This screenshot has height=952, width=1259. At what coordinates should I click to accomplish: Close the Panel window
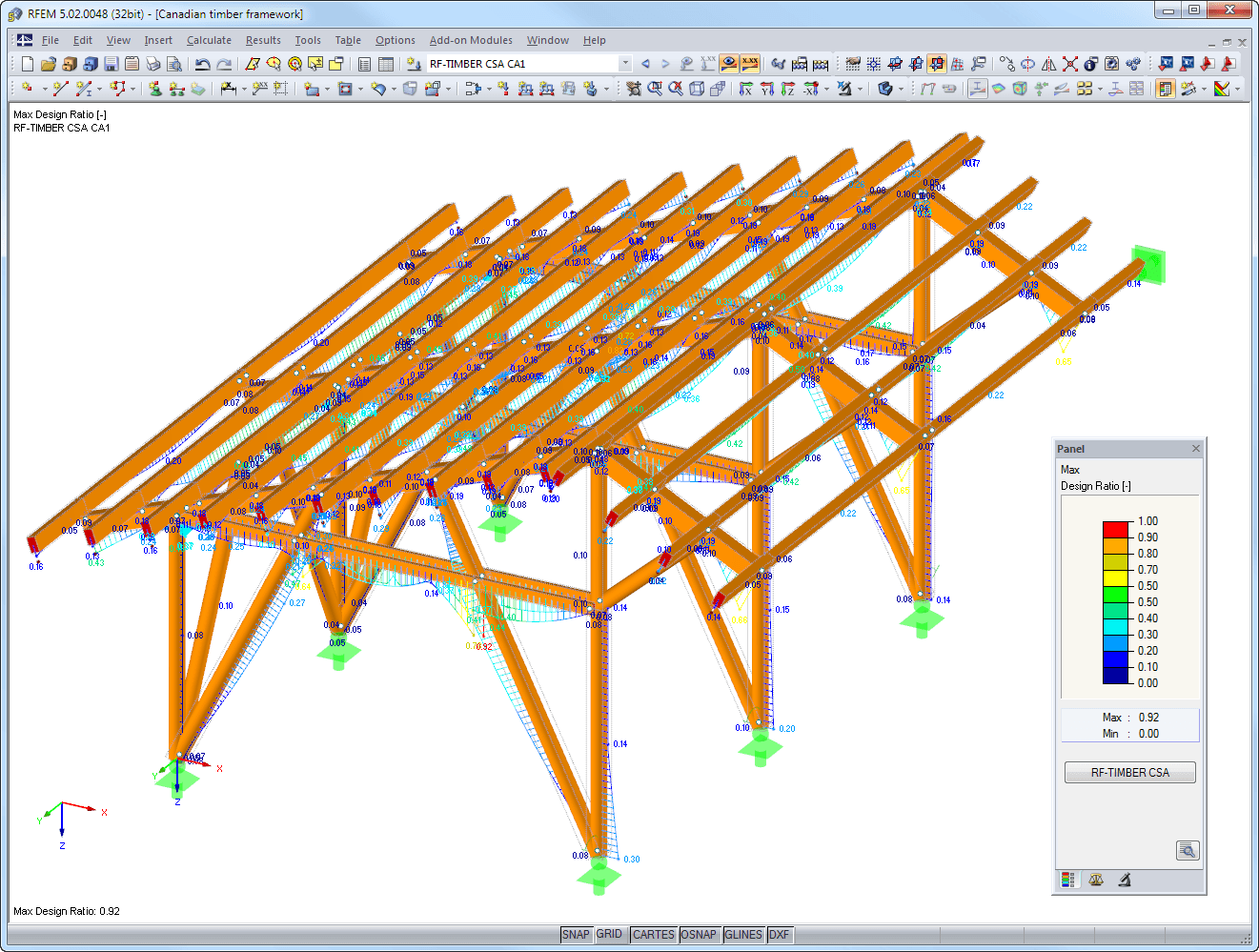[1196, 448]
